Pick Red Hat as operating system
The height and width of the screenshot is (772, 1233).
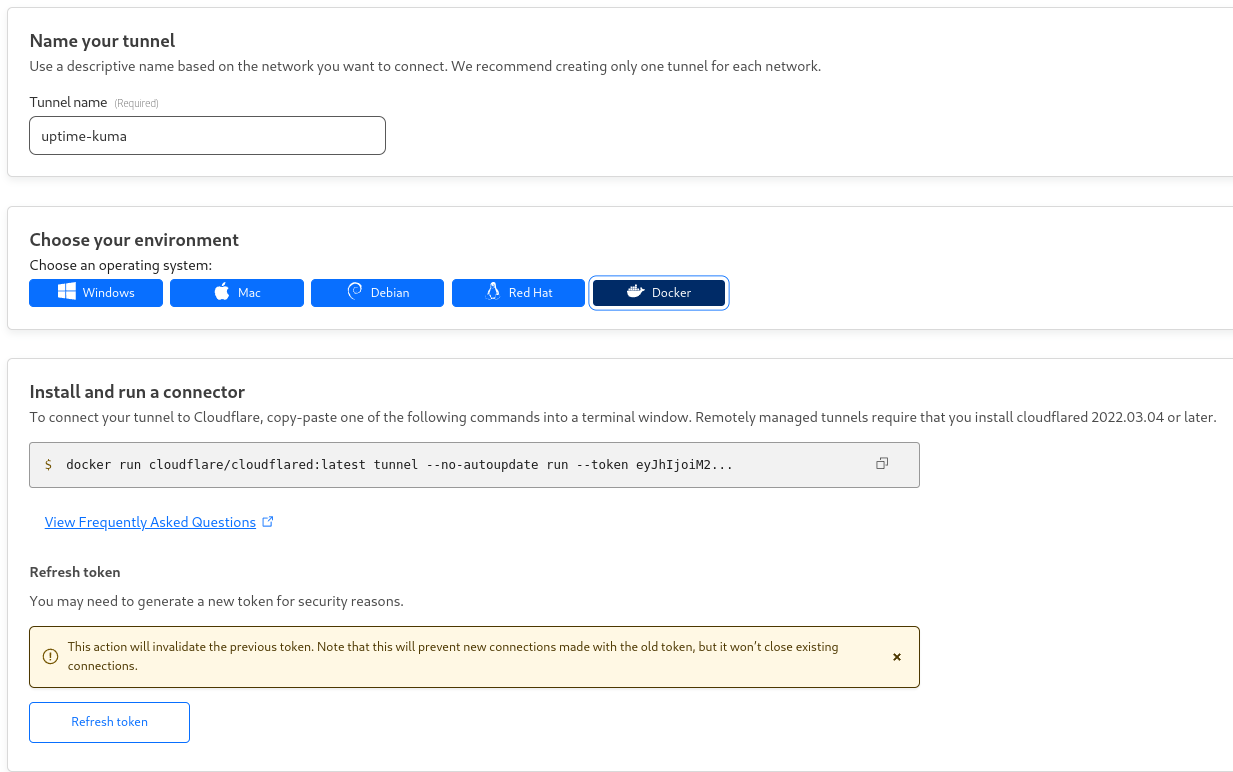click(x=519, y=293)
